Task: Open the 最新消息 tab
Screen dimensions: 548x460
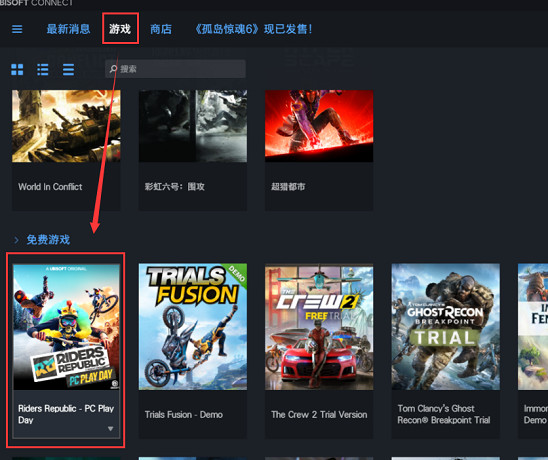Action: [68, 29]
